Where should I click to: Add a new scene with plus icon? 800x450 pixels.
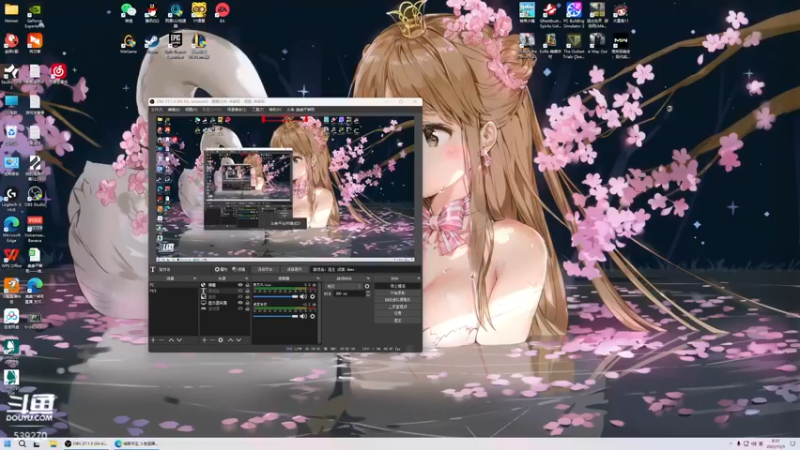point(153,340)
